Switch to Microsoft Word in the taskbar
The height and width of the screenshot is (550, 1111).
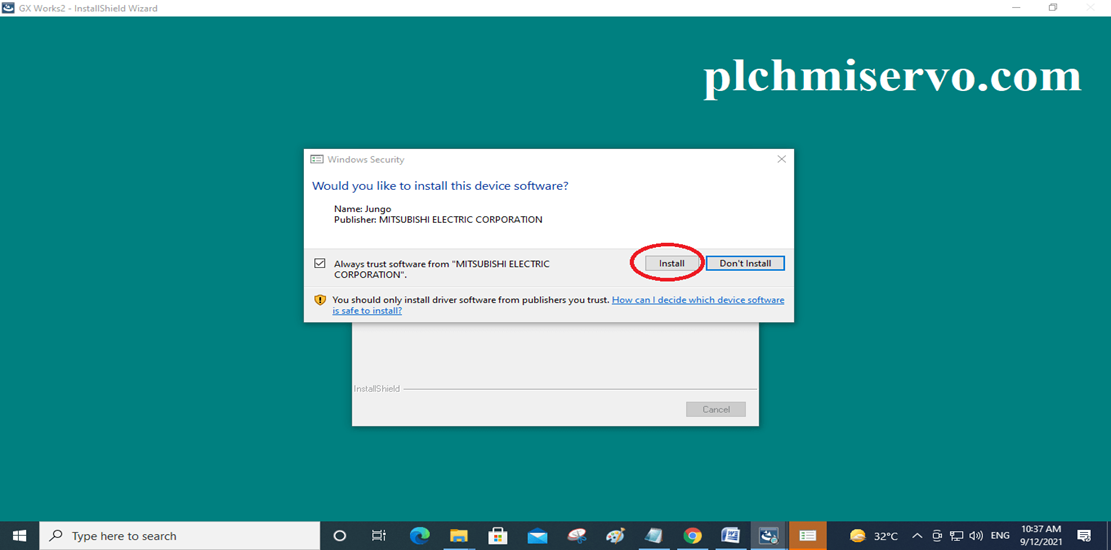[730, 536]
